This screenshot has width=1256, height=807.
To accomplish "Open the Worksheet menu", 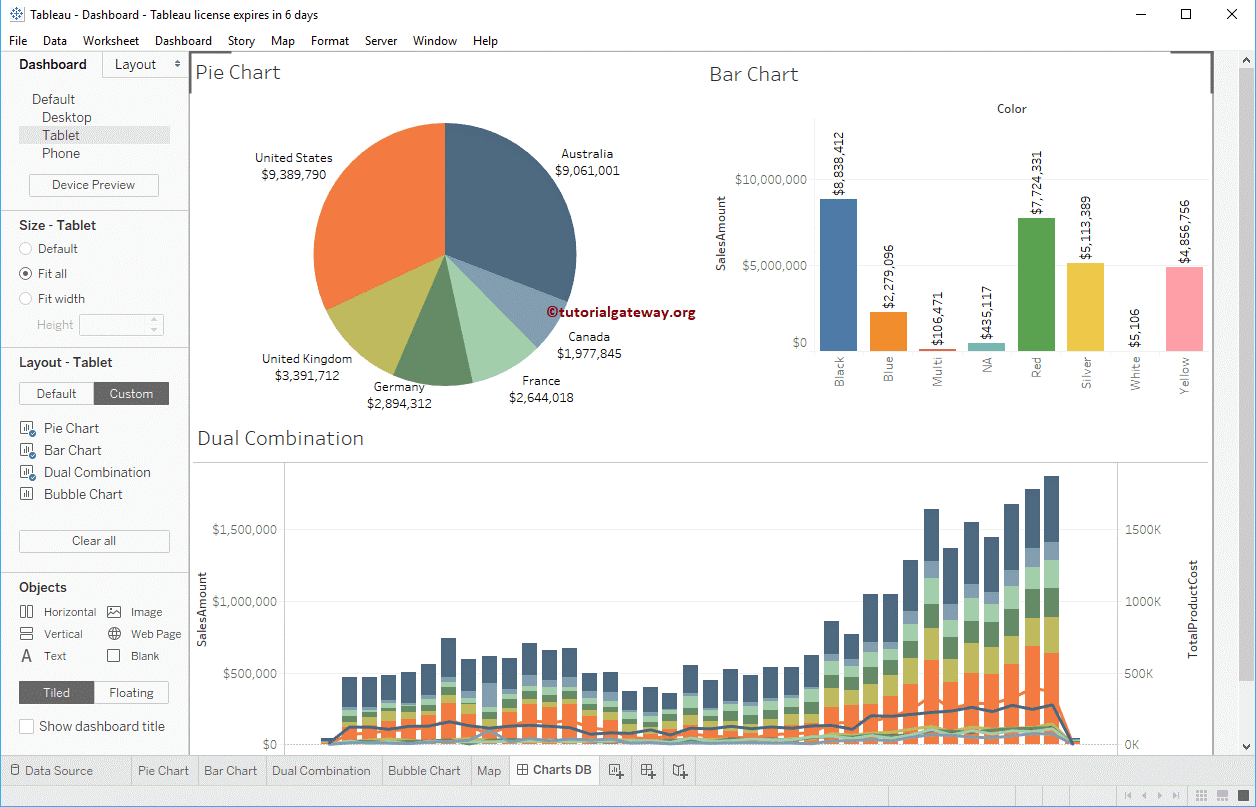I will (x=110, y=41).
